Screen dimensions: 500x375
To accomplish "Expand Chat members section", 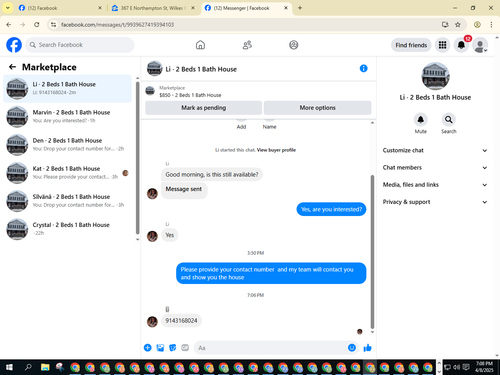I will [x=435, y=167].
